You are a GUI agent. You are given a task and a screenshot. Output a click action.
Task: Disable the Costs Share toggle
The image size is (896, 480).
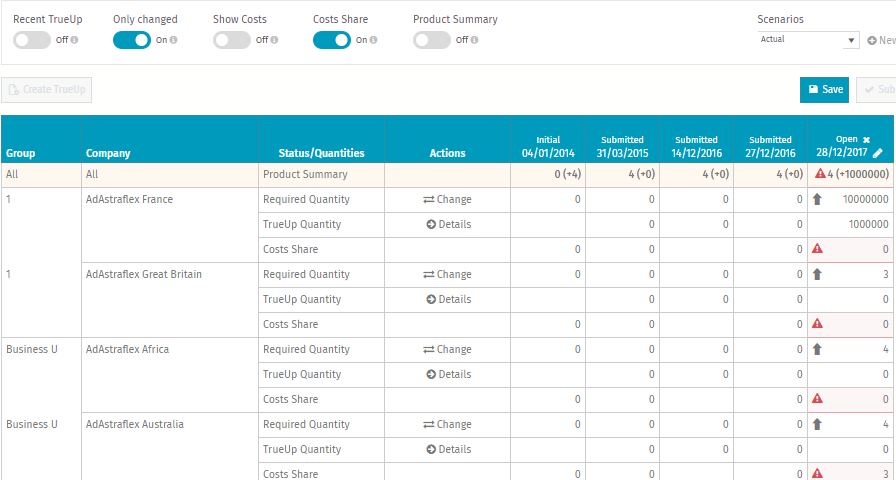[x=331, y=40]
